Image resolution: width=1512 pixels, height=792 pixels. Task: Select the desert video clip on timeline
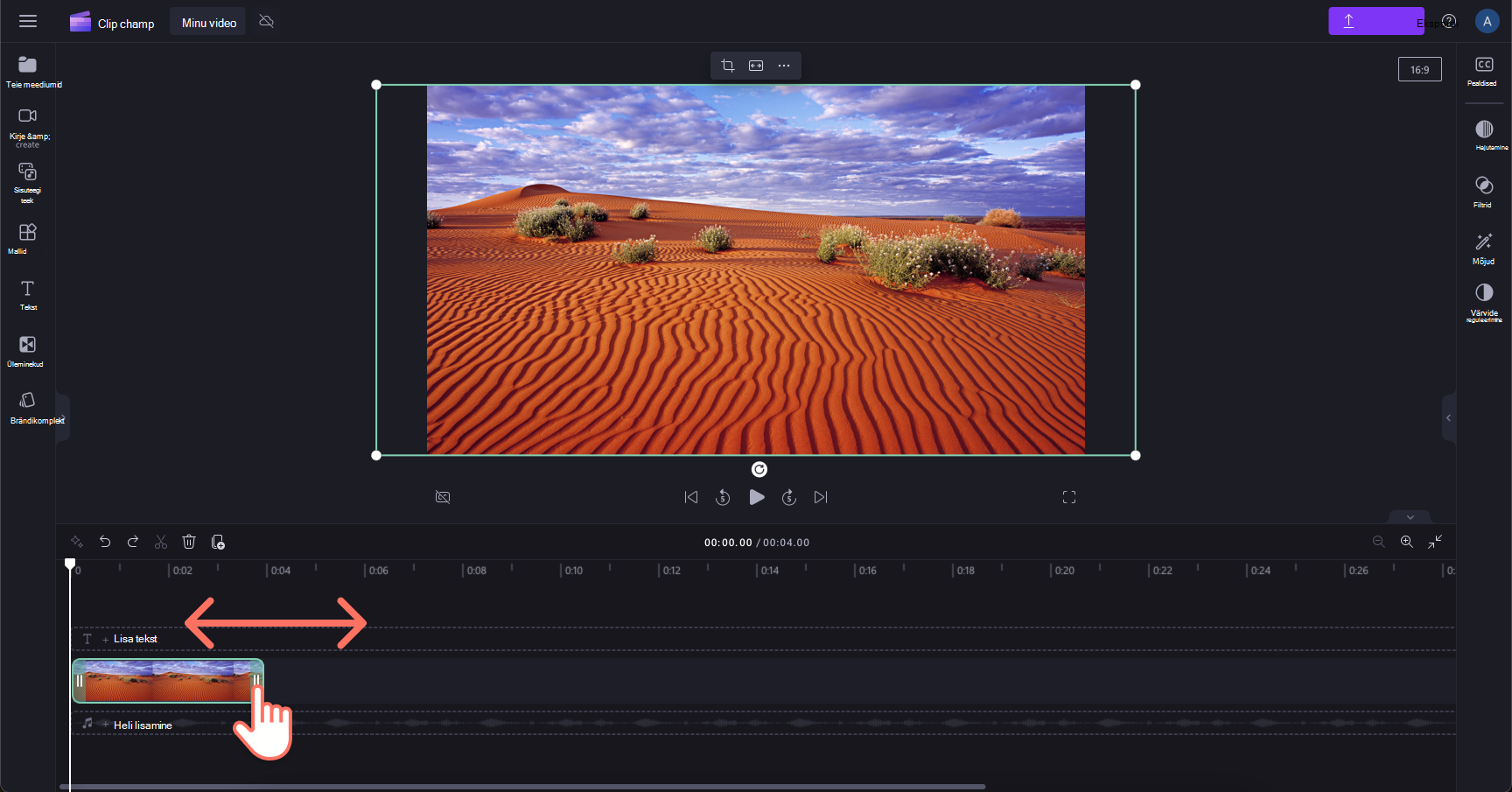[x=168, y=681]
